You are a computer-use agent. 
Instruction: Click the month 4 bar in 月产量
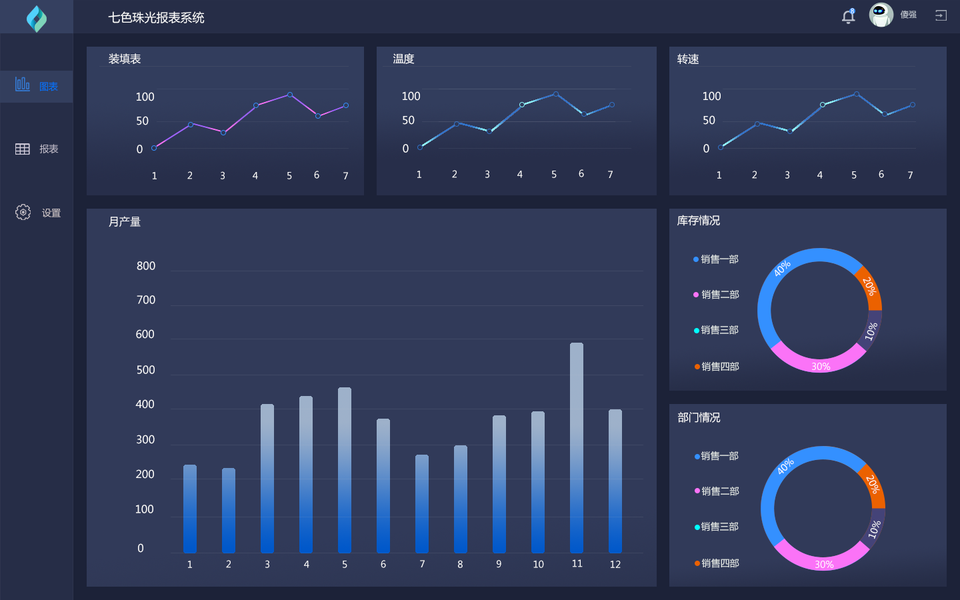pyautogui.click(x=306, y=475)
